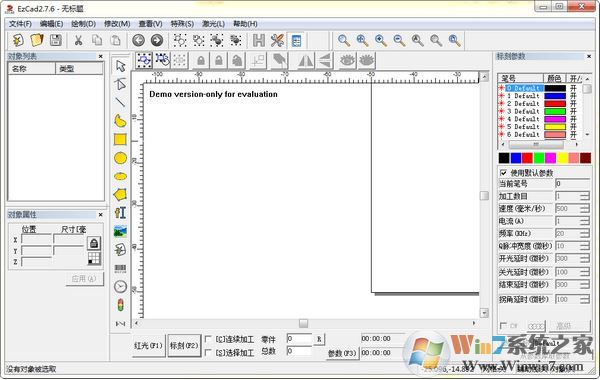The image size is (600, 380).
Task: Click the system parameters wrench icon
Action: coord(277,40)
